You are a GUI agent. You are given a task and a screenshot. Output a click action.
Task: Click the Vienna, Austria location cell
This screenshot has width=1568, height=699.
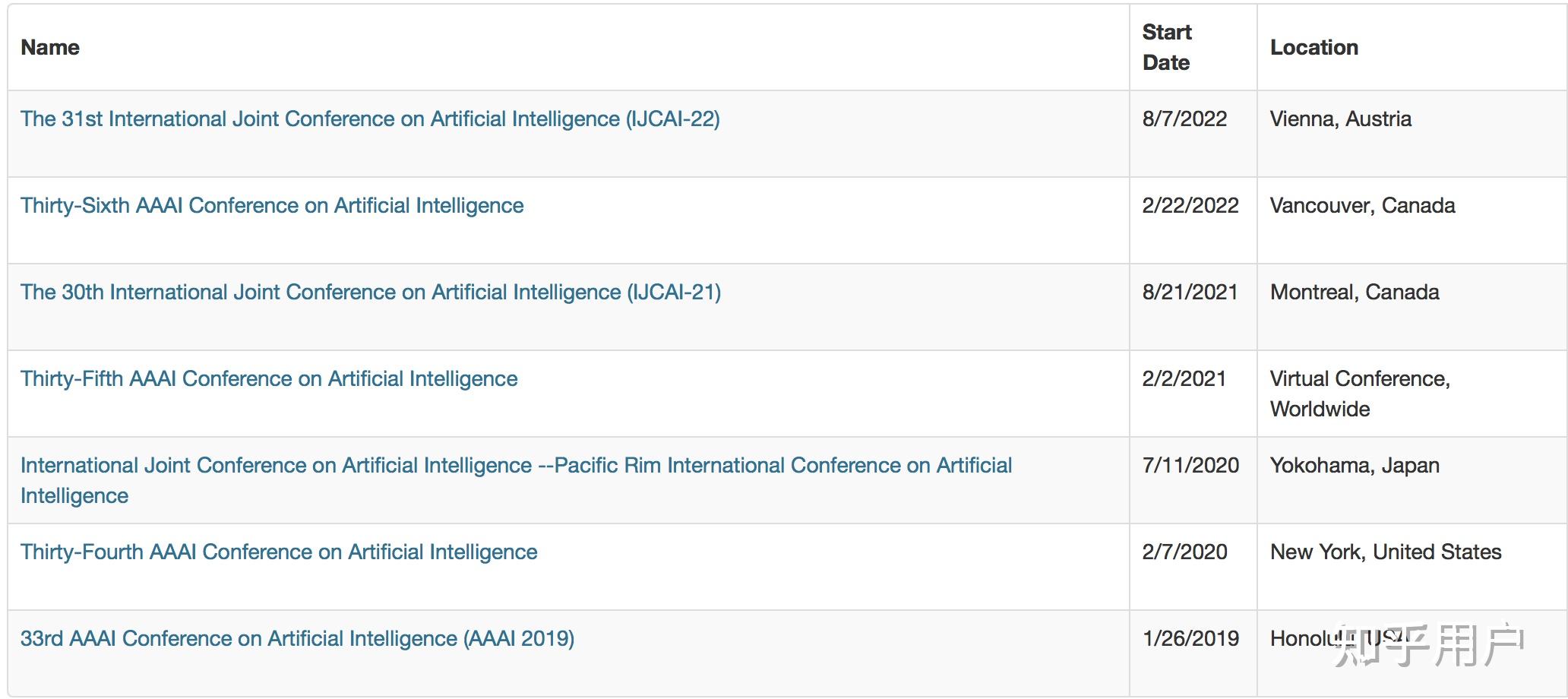click(1340, 119)
